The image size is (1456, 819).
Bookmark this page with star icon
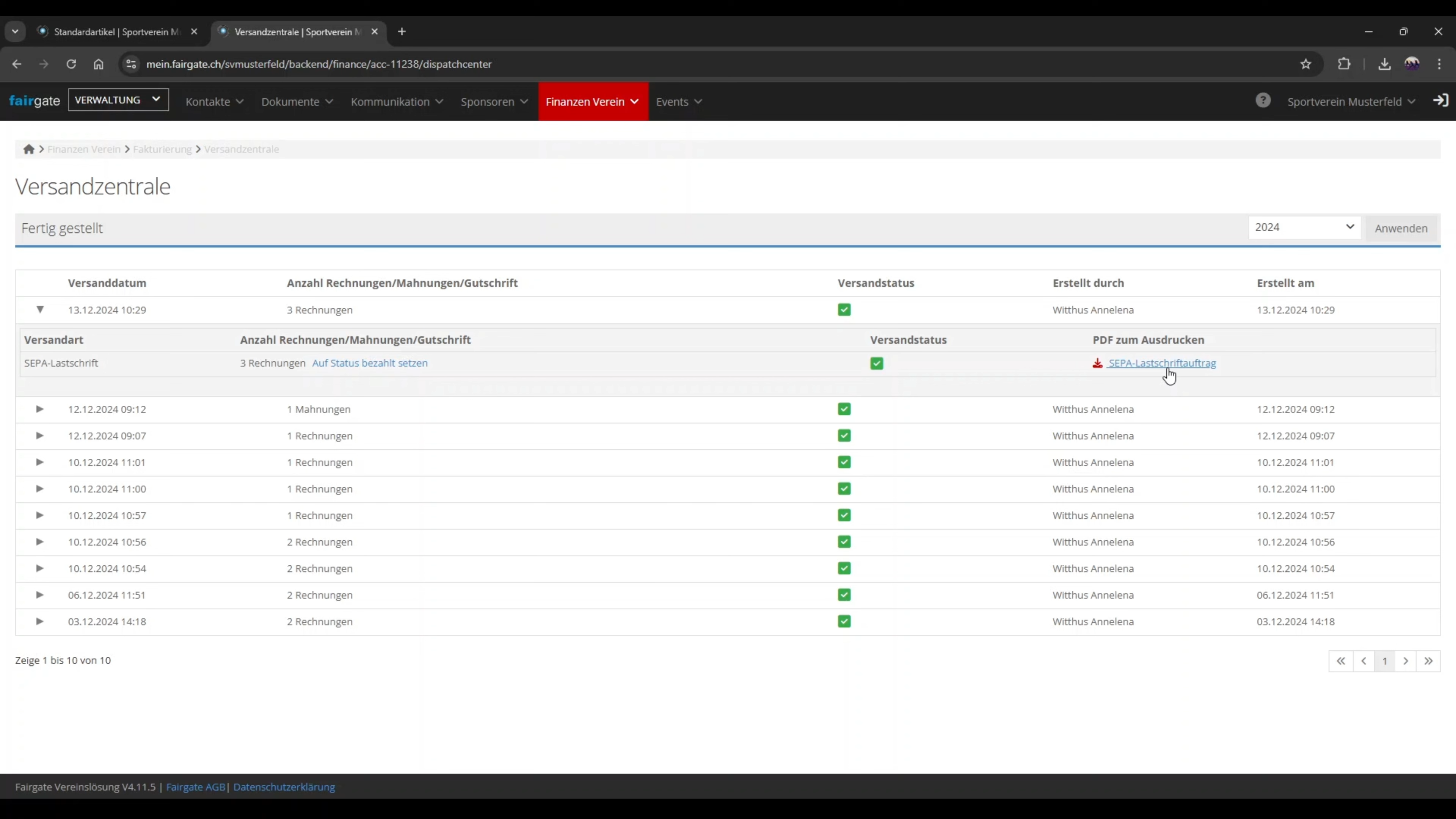(1305, 64)
